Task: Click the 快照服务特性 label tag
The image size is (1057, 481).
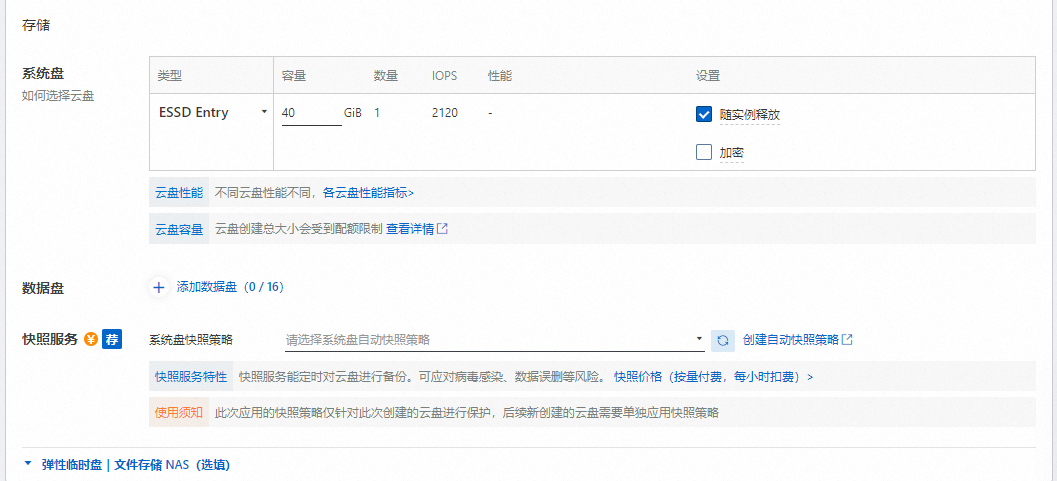Action: tap(191, 377)
